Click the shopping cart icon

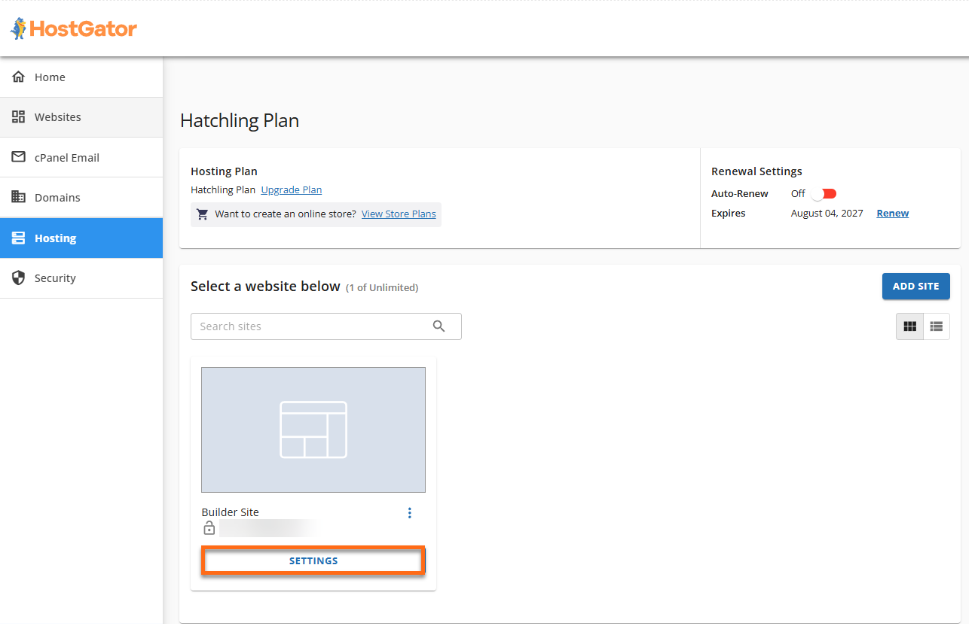point(203,214)
